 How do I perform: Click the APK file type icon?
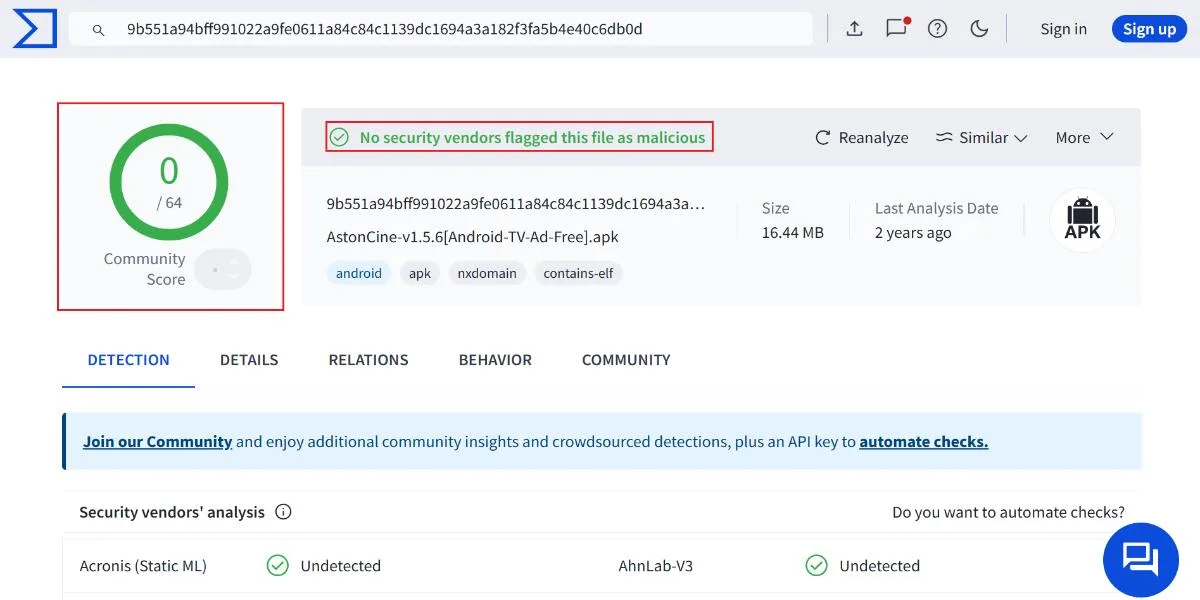point(1082,220)
